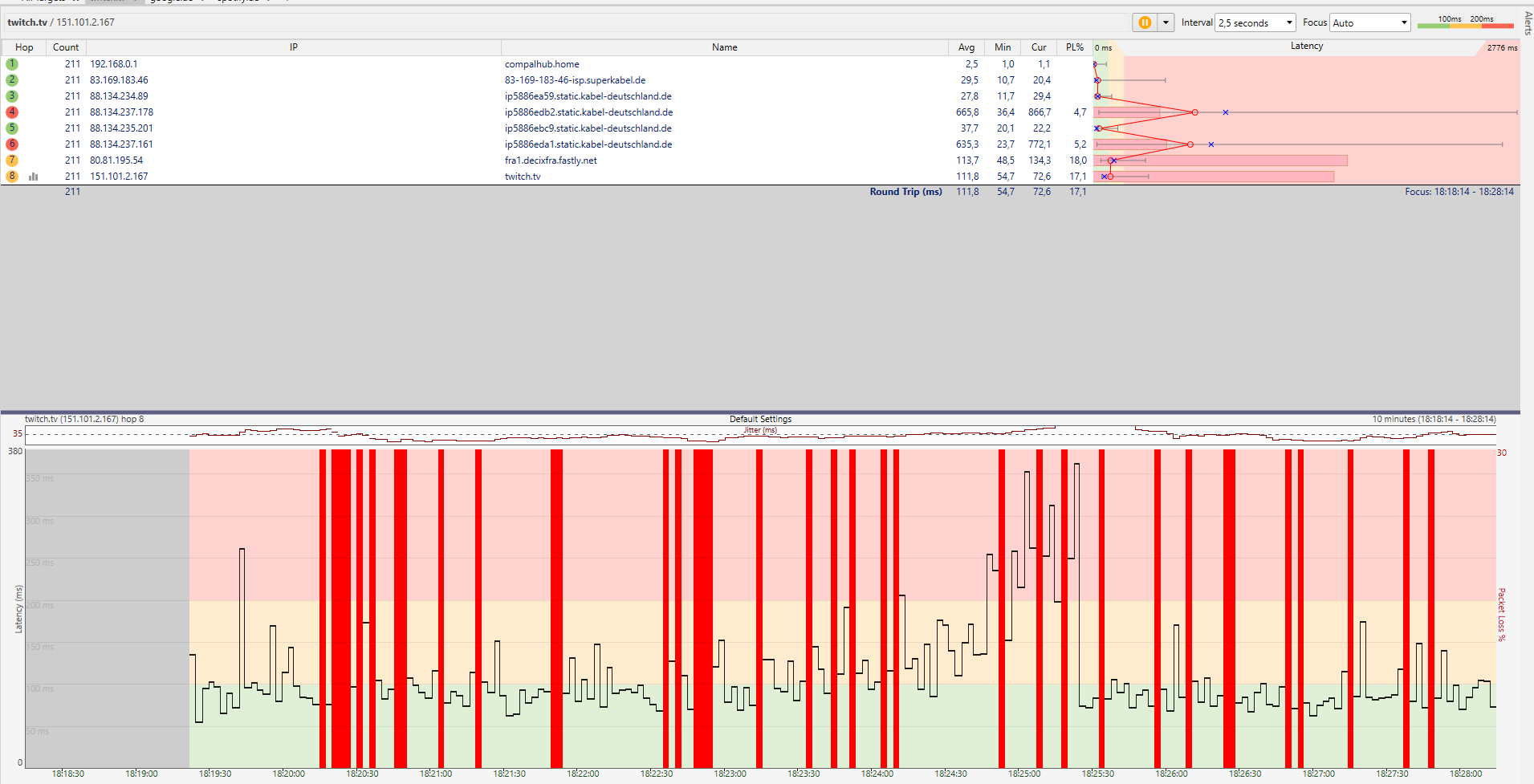Select IP cell 83.169.183.46

pos(119,80)
